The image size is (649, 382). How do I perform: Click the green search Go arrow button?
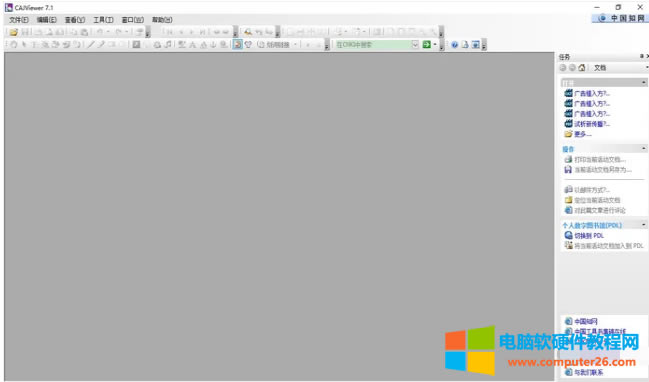click(426, 45)
